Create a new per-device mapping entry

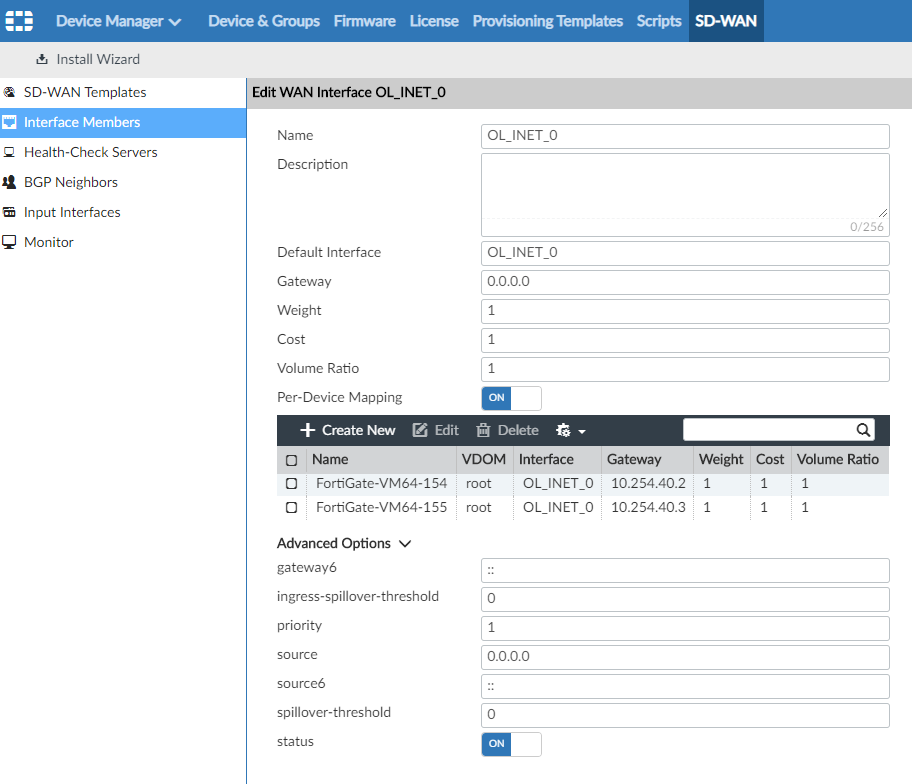coord(346,430)
